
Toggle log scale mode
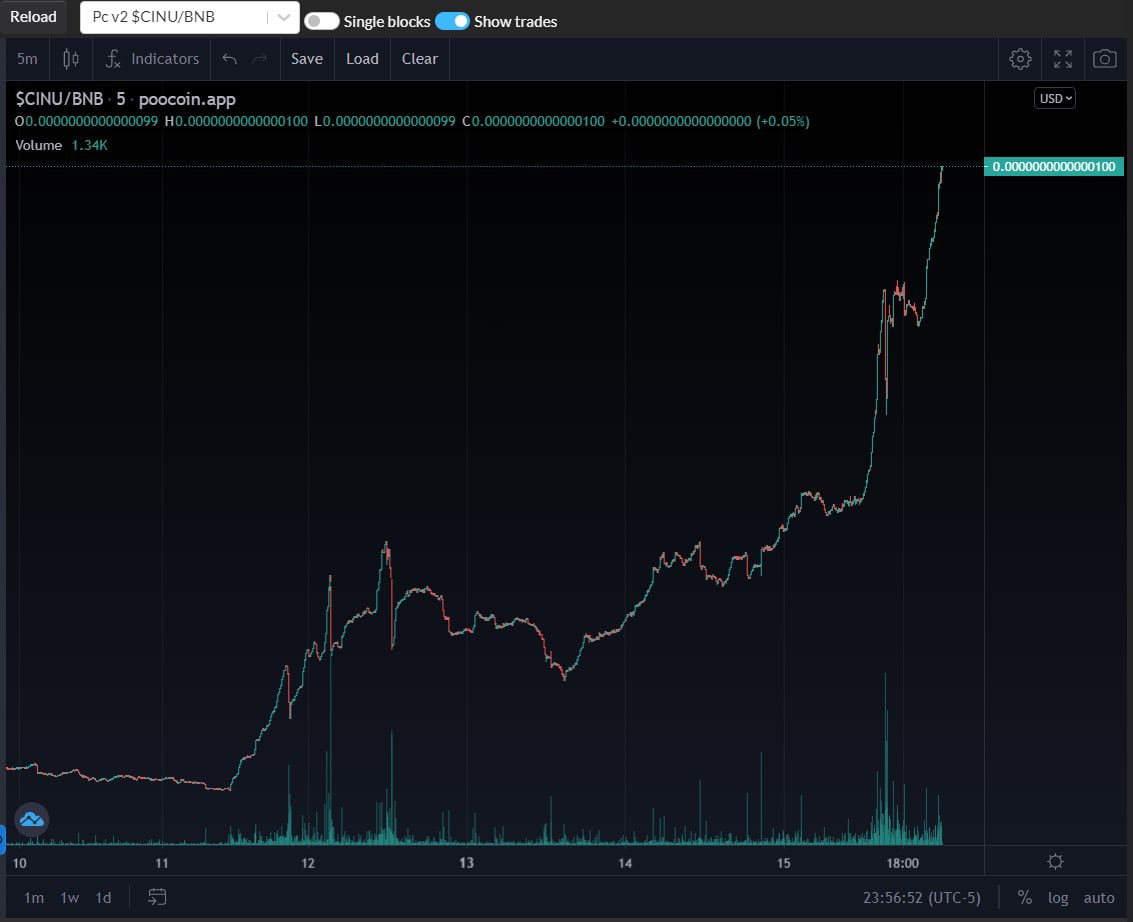pyautogui.click(x=1058, y=897)
